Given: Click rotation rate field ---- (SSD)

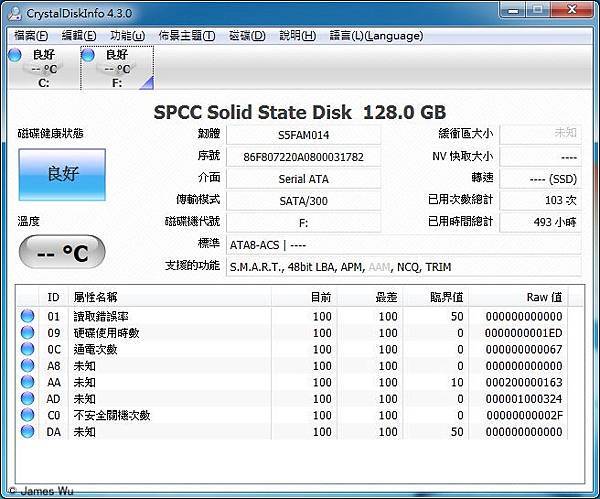Looking at the screenshot, I should point(540,179).
